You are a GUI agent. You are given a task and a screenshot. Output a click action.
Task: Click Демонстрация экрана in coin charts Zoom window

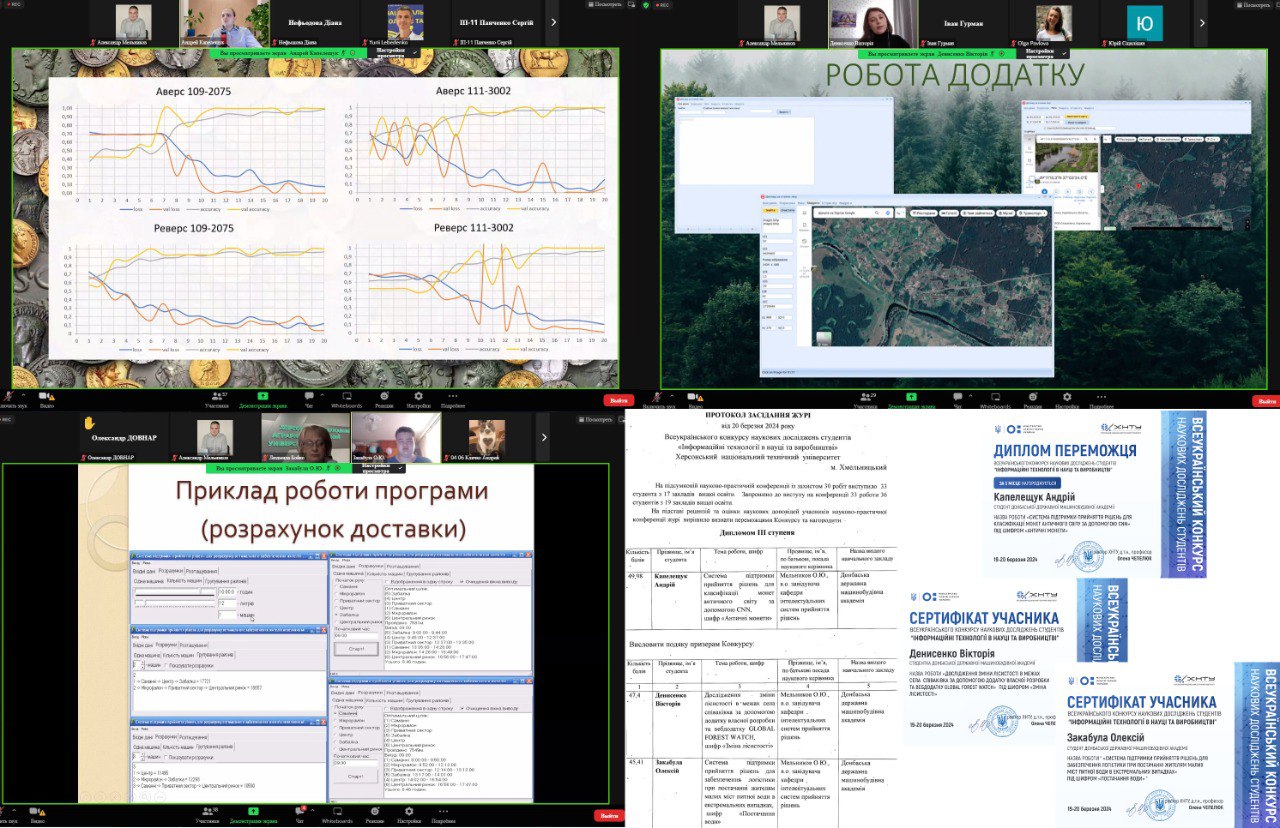tap(263, 400)
